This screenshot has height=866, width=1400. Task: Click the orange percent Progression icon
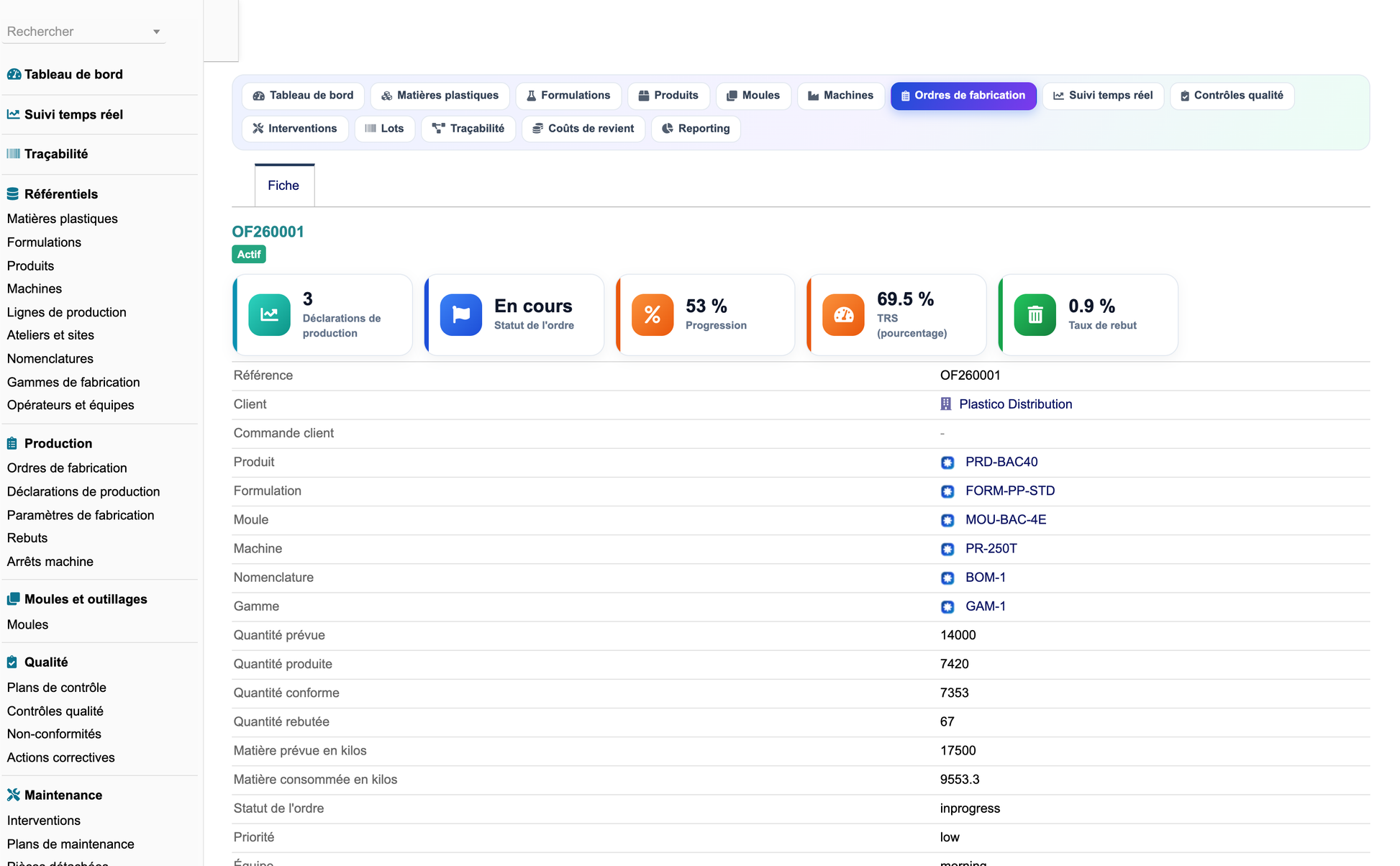653,314
